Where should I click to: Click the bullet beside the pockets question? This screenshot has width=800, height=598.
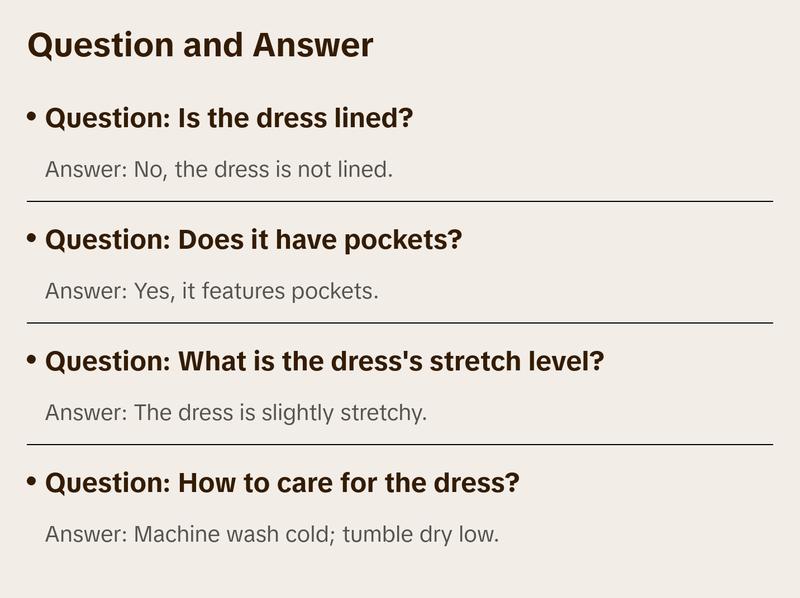33,239
